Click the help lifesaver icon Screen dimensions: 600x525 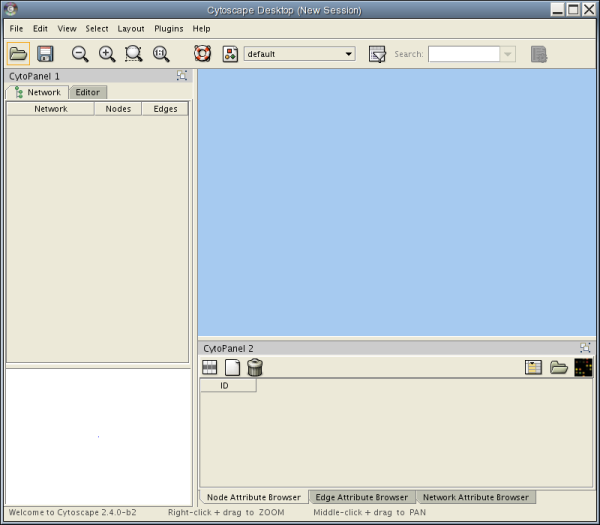202,54
